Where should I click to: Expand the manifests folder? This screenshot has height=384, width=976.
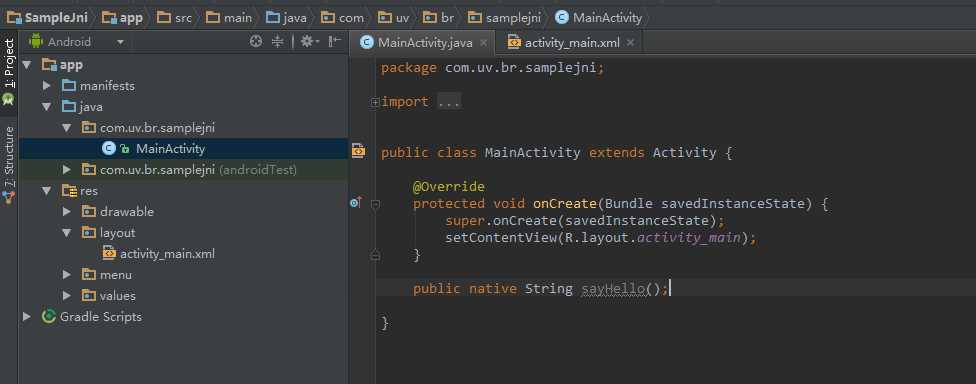pos(47,86)
